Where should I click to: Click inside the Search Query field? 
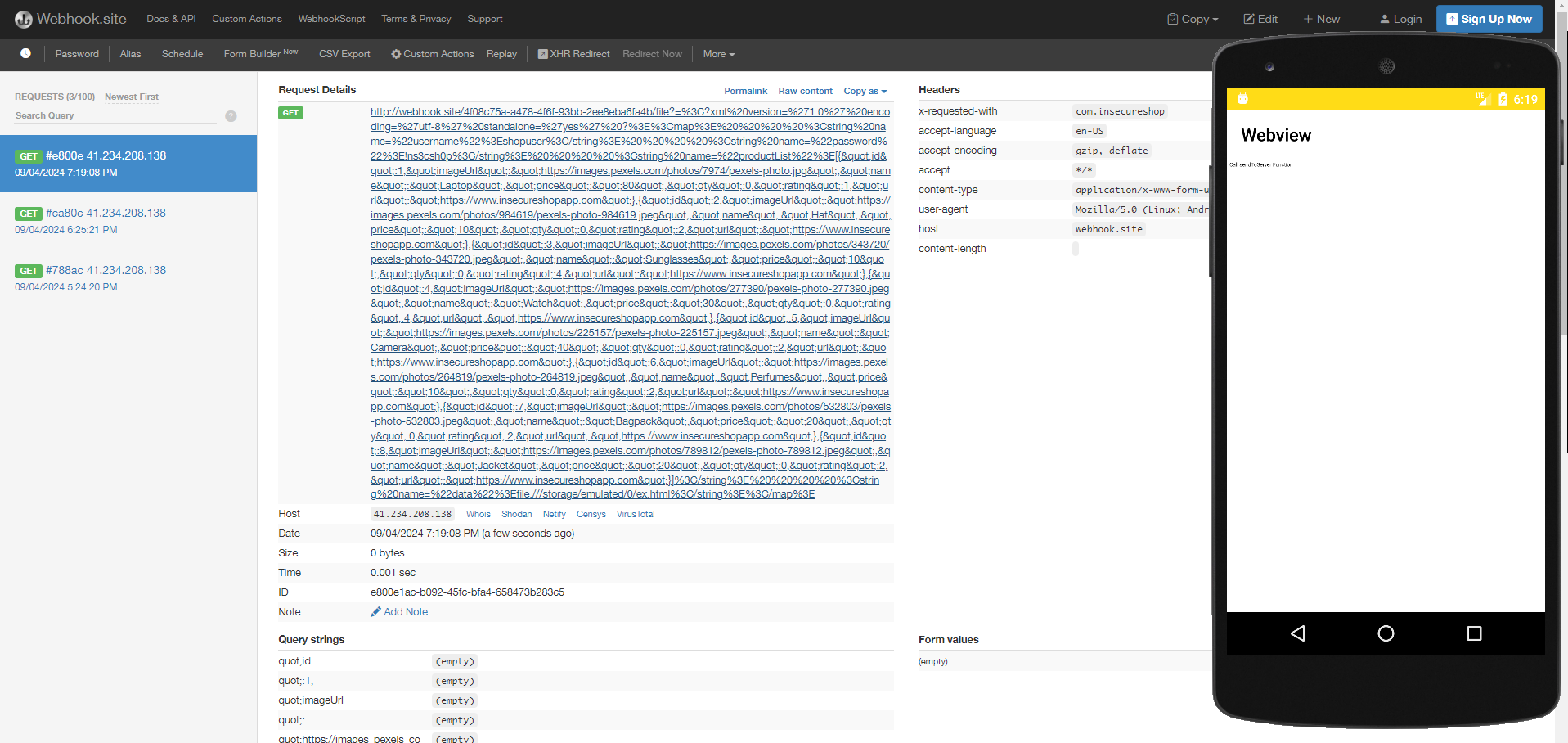point(115,115)
